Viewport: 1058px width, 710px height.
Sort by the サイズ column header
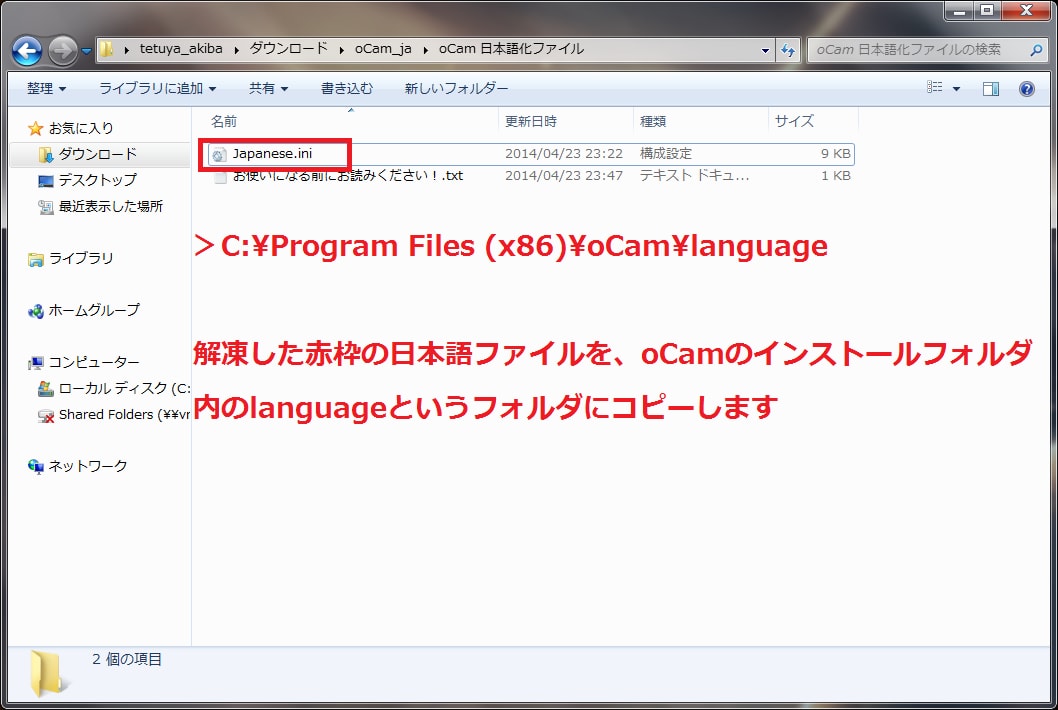(813, 121)
